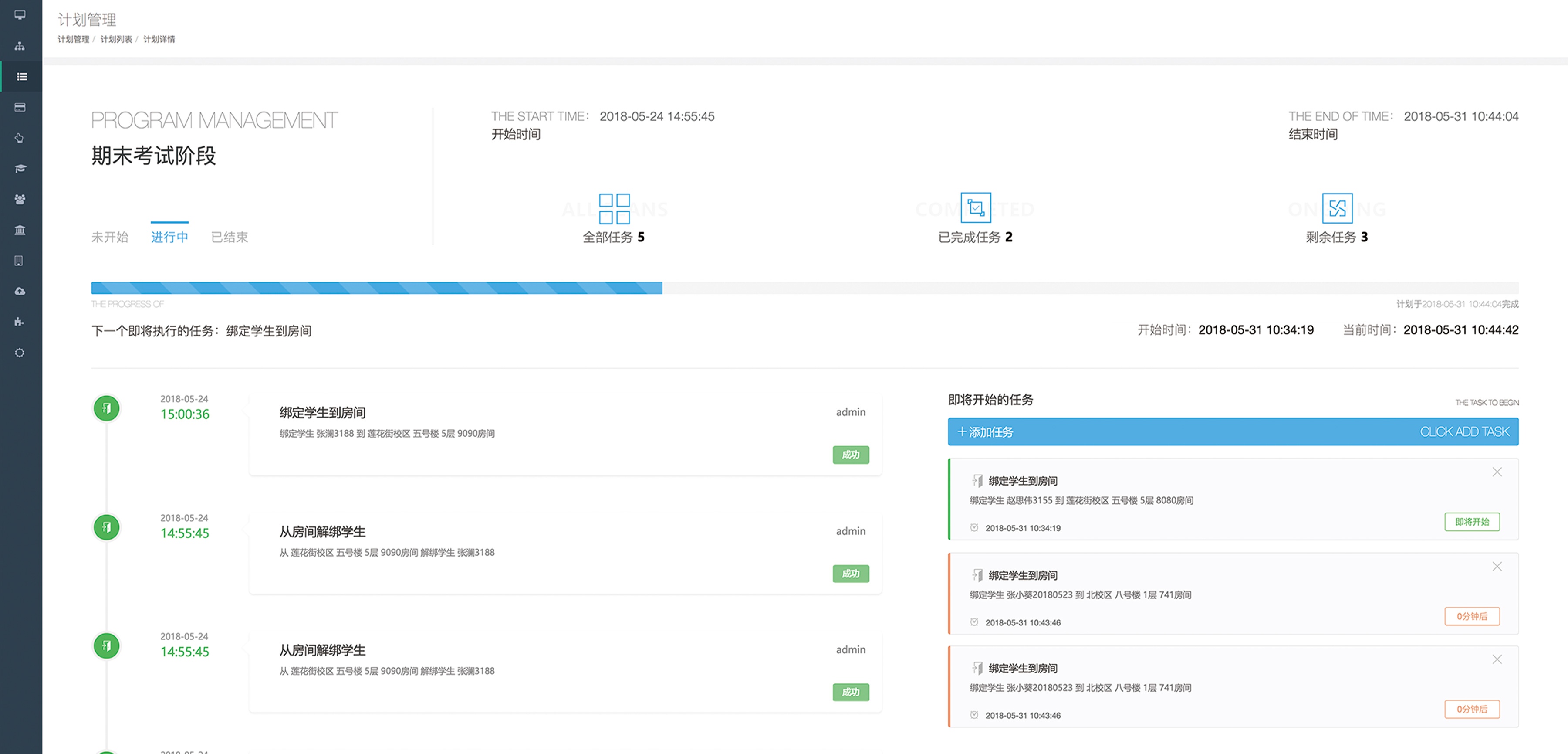The height and width of the screenshot is (754, 1568).
Task: Click the organization hierarchy sidebar icon
Action: coord(20,46)
